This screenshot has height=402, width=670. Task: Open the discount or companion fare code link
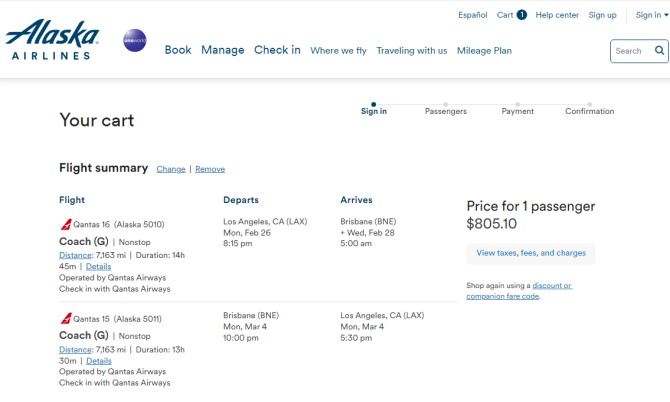pyautogui.click(x=520, y=291)
